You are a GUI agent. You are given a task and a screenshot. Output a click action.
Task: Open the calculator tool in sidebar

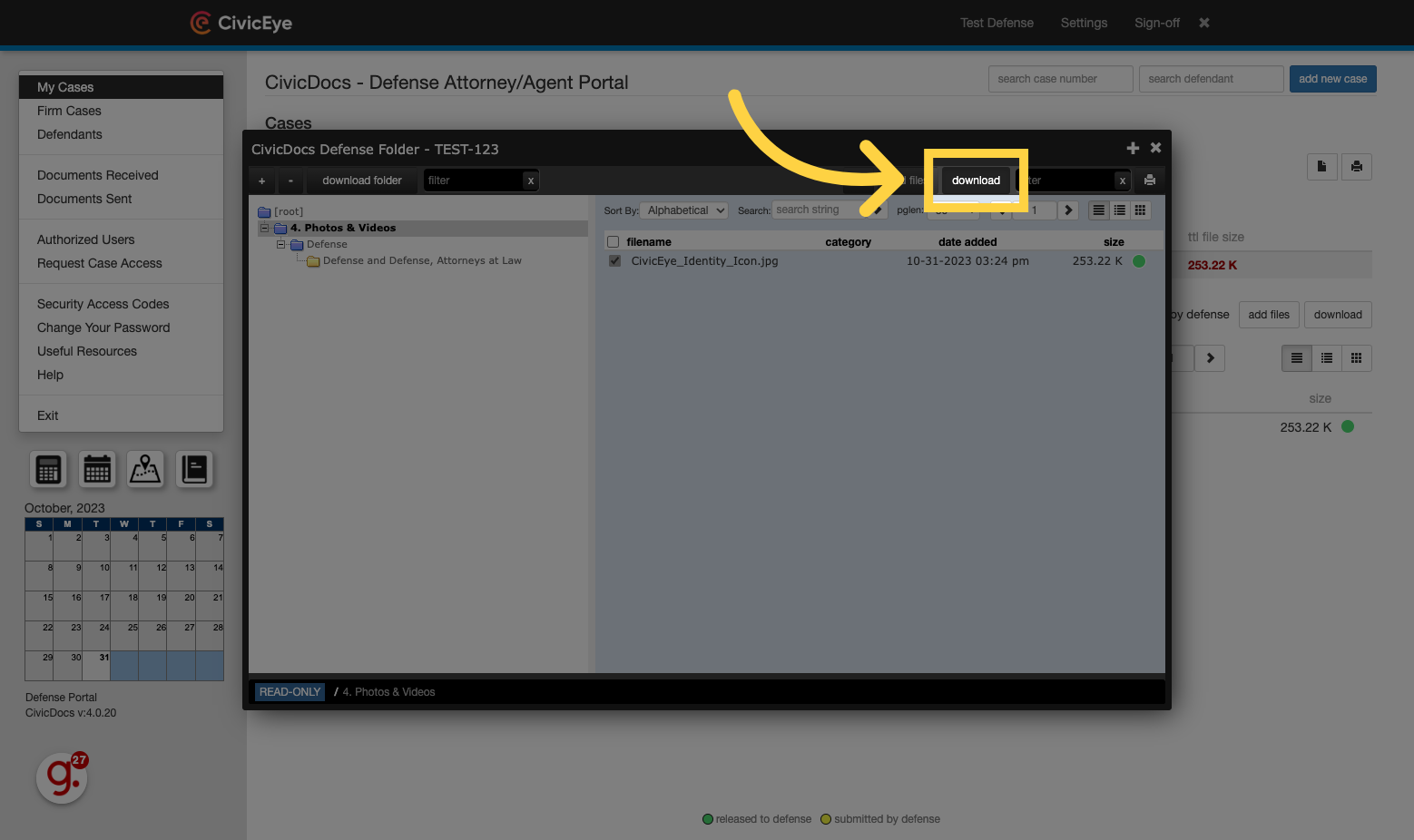[x=48, y=469]
